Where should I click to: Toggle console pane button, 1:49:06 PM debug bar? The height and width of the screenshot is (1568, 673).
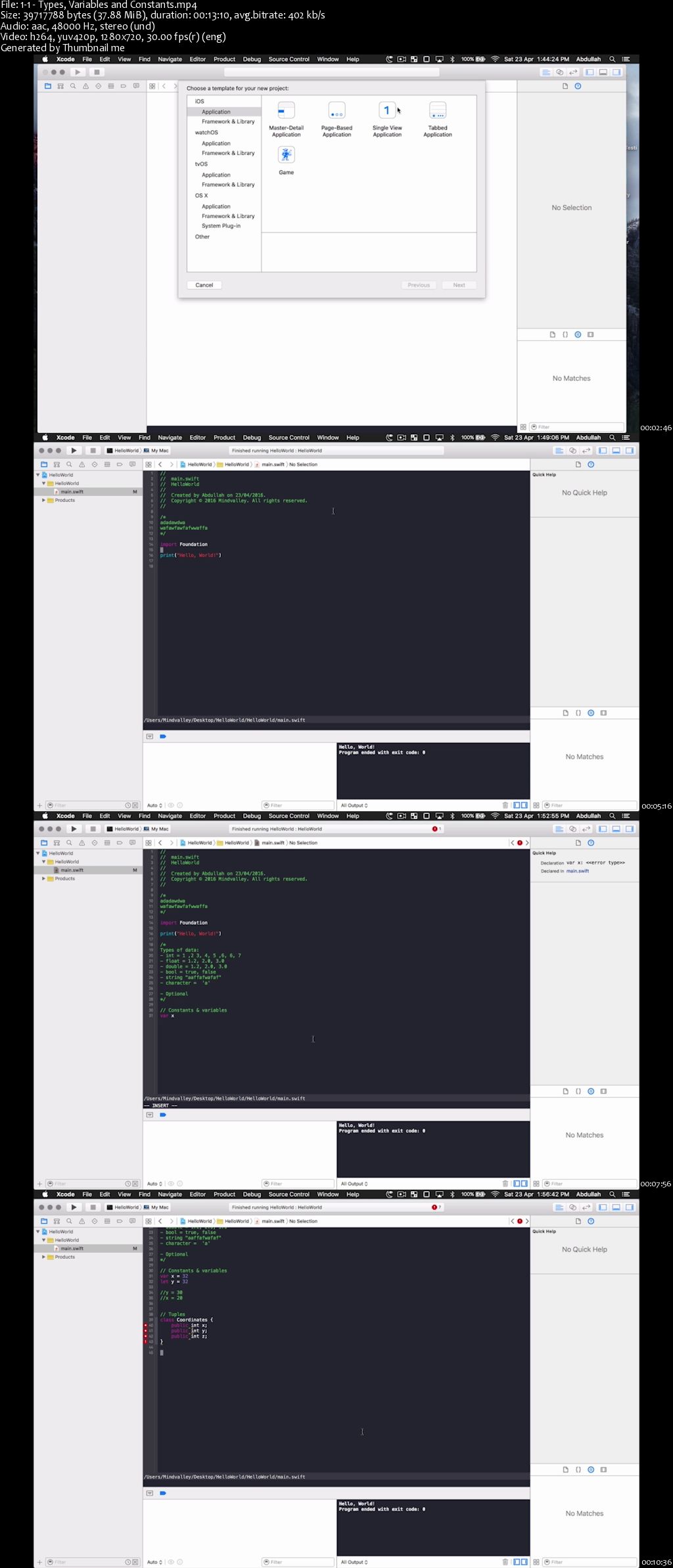tap(524, 805)
